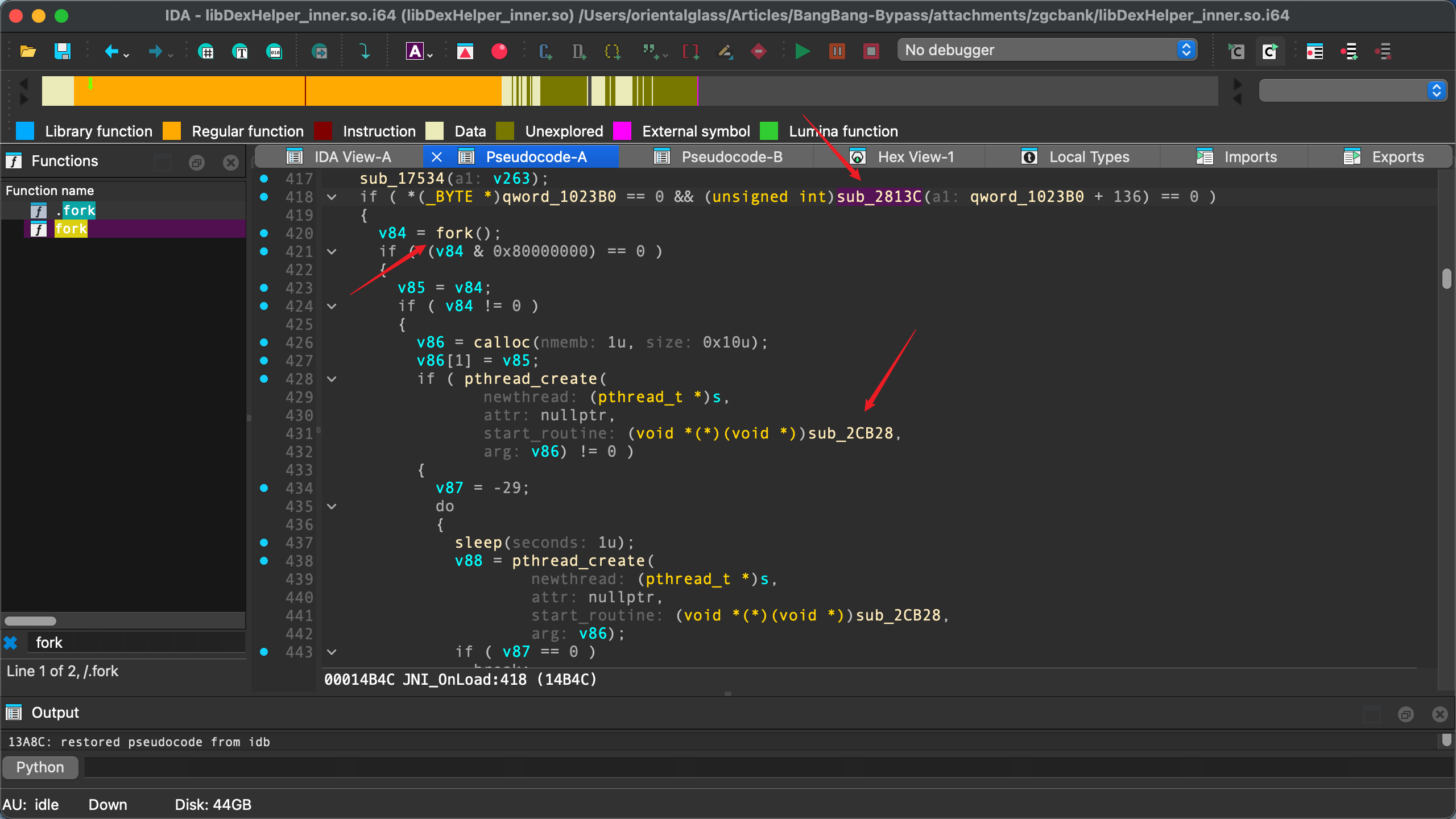This screenshot has height=819, width=1456.
Task: Click the sub_2813C function call
Action: [879, 197]
